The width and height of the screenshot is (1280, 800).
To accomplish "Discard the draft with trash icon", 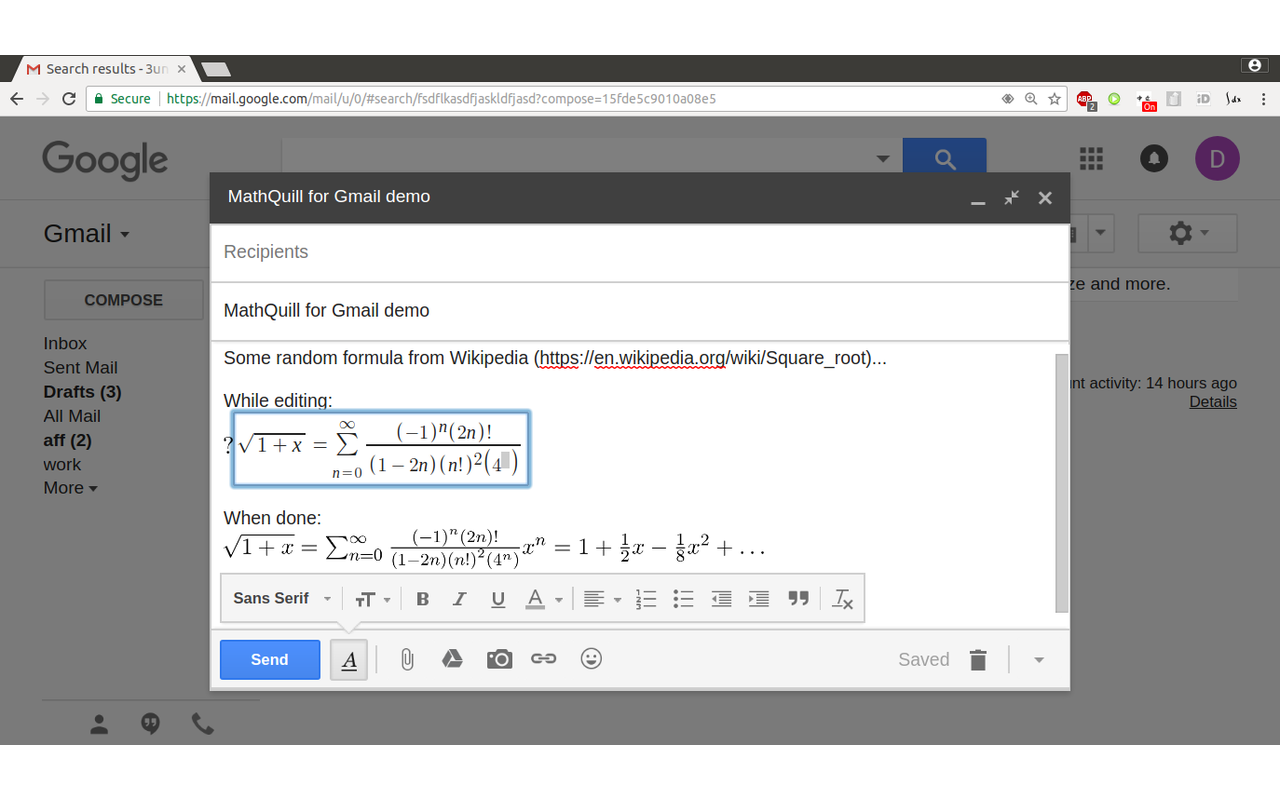I will pyautogui.click(x=978, y=660).
